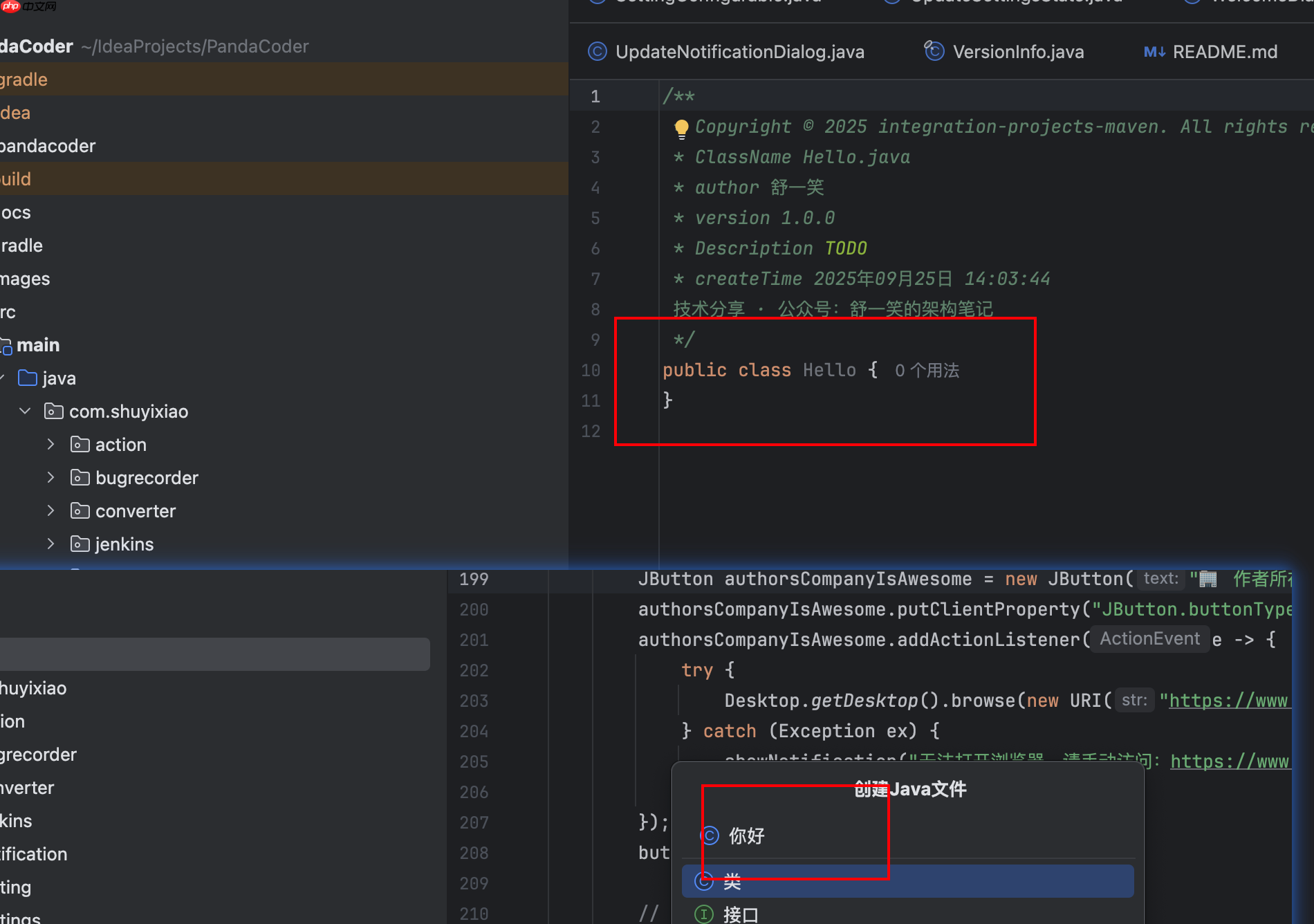Click the com.shuyixiao package icon
The image size is (1314, 924).
click(53, 411)
